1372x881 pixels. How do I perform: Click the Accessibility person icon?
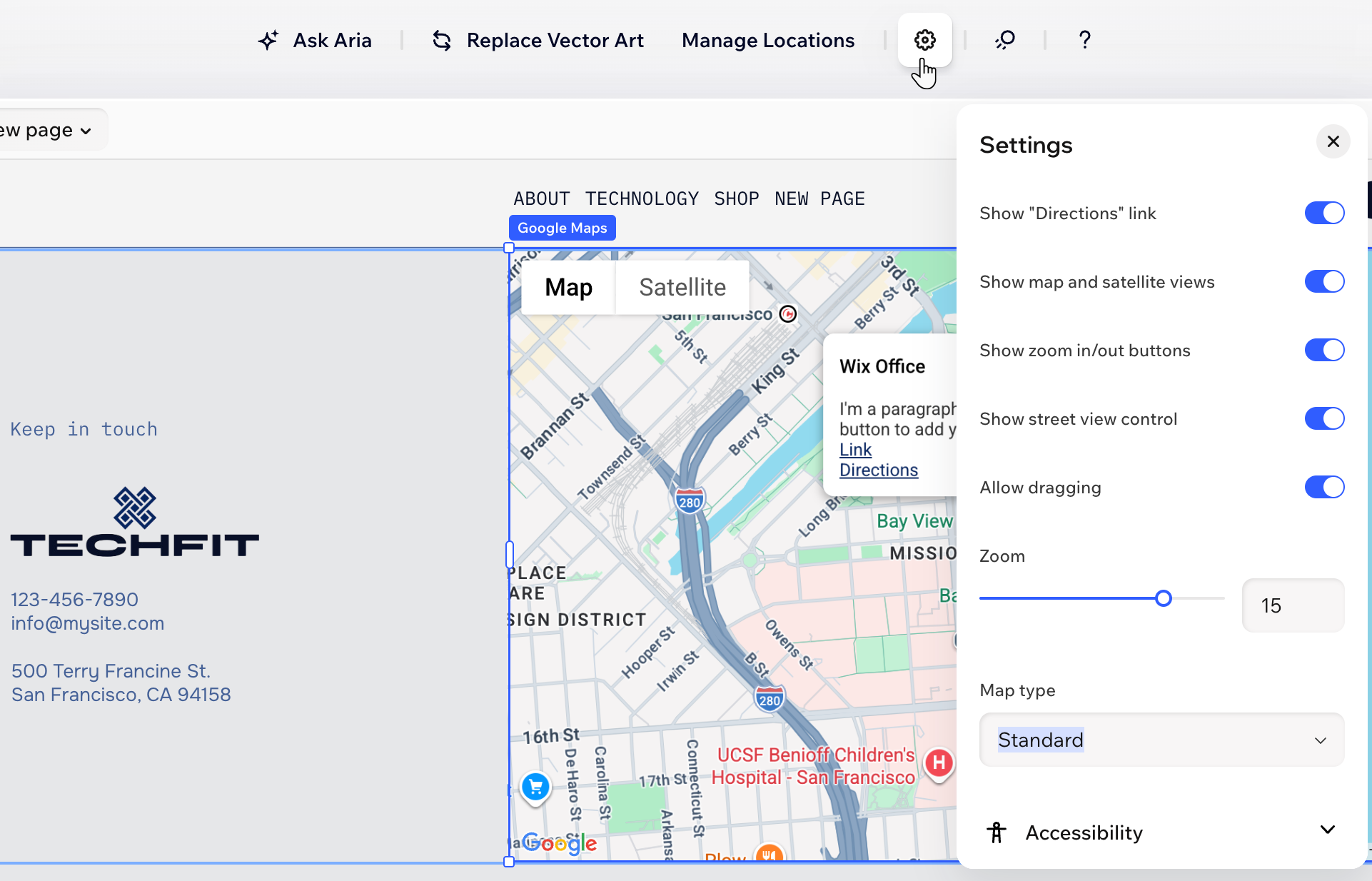996,832
